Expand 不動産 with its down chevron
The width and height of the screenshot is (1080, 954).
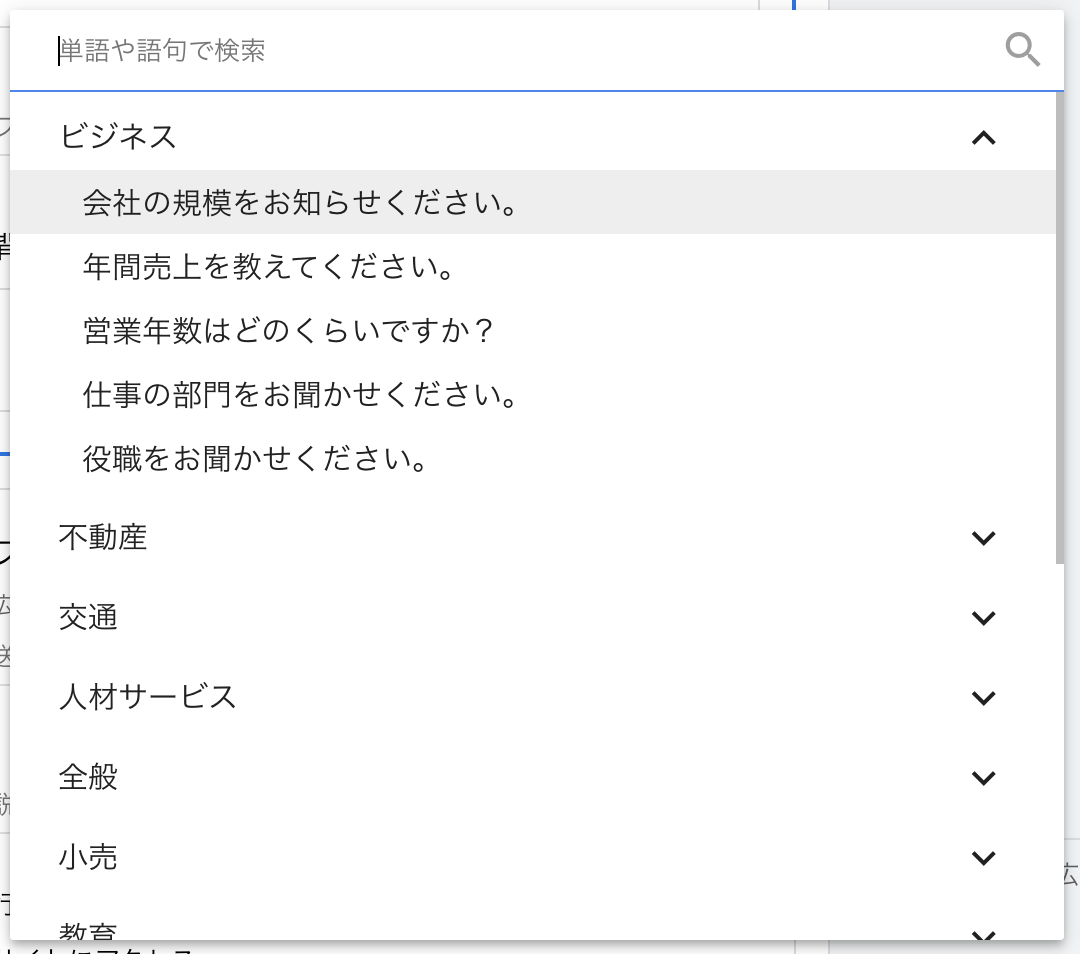(984, 538)
